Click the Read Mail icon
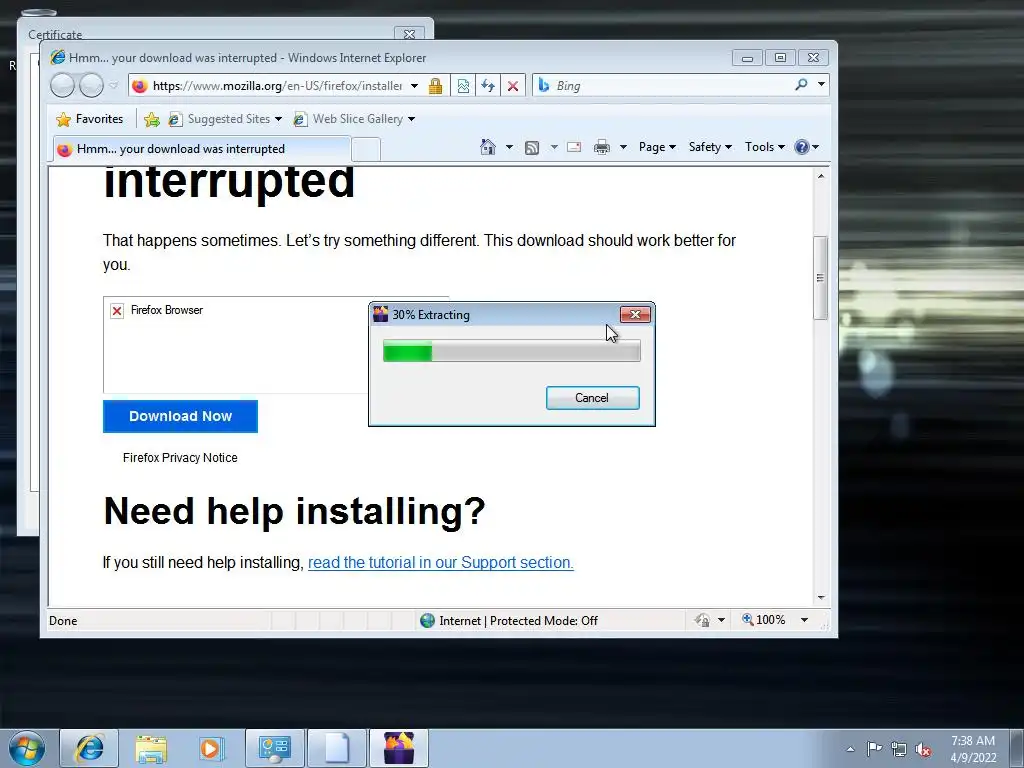This screenshot has height=768, width=1024. (574, 147)
